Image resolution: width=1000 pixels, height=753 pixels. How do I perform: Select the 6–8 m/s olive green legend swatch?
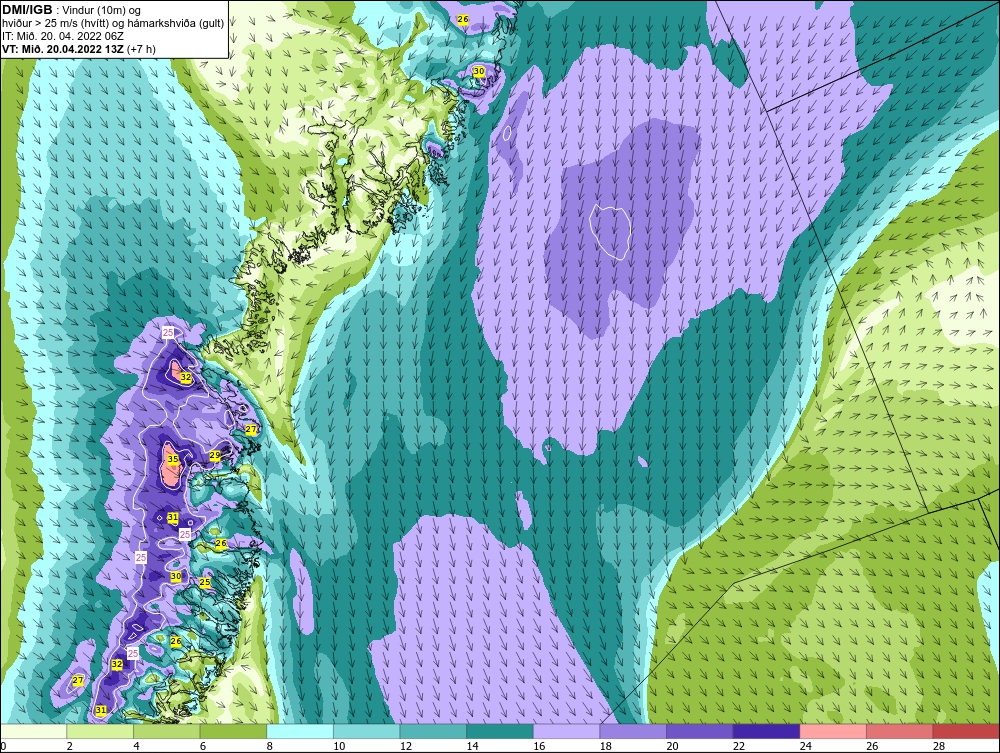click(x=233, y=731)
